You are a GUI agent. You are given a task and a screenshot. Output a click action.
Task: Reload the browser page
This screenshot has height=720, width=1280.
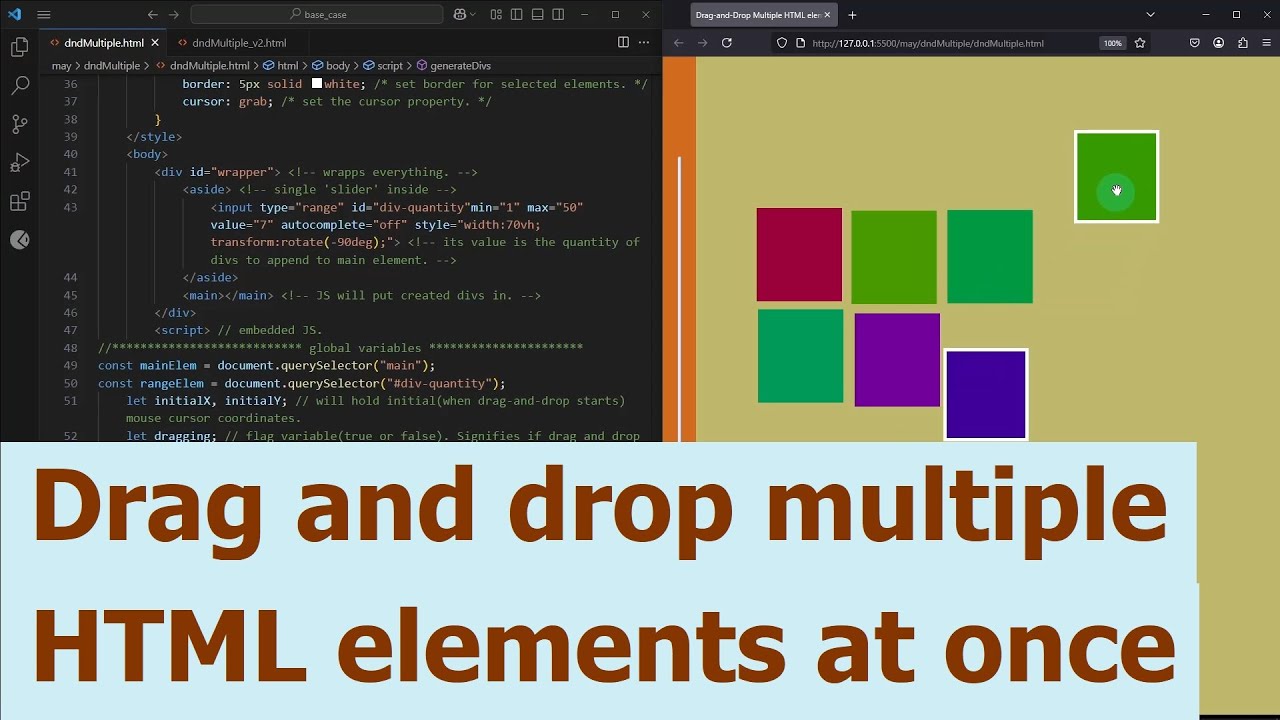pos(727,43)
